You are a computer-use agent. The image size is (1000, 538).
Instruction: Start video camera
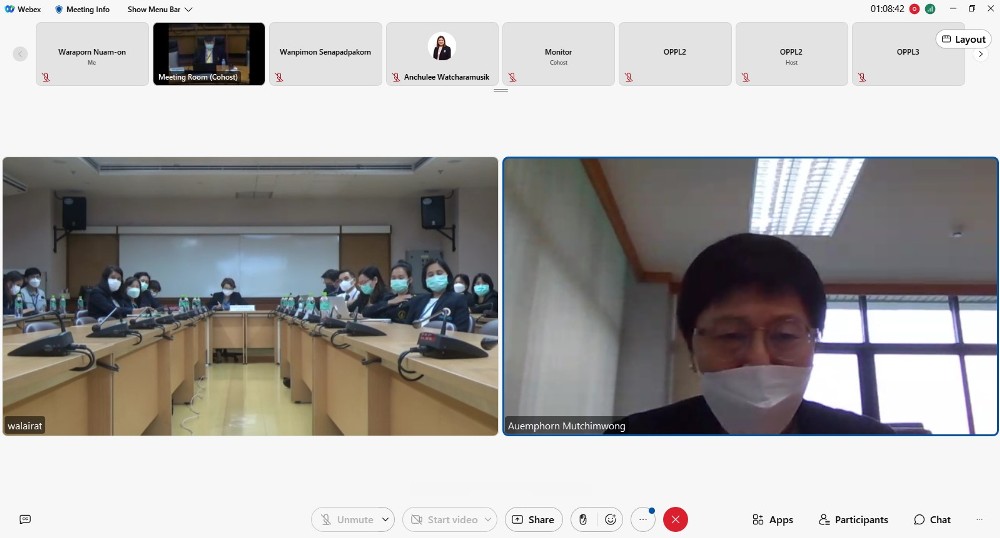pos(443,520)
